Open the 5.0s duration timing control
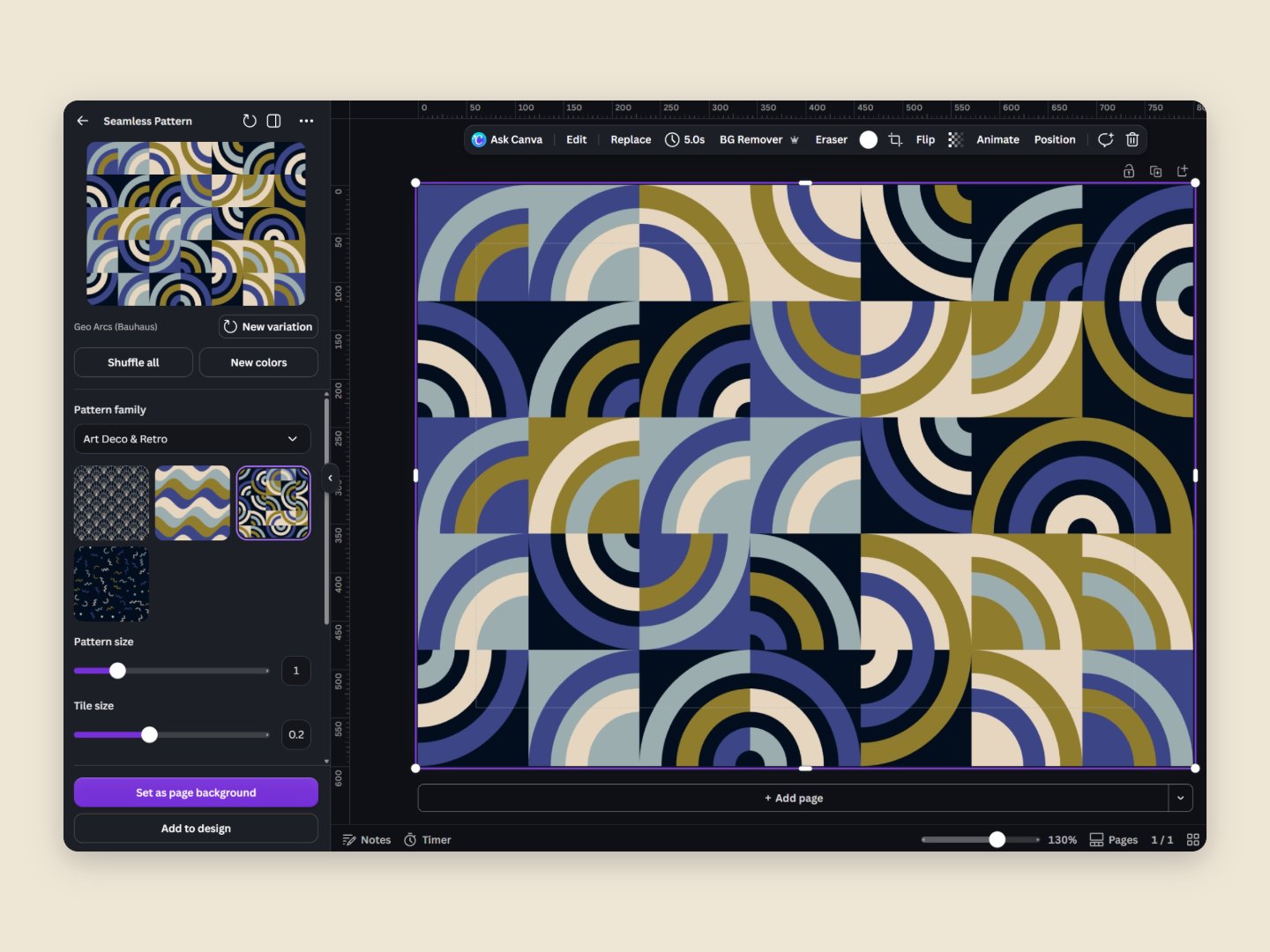This screenshot has width=1270, height=952. coord(685,139)
